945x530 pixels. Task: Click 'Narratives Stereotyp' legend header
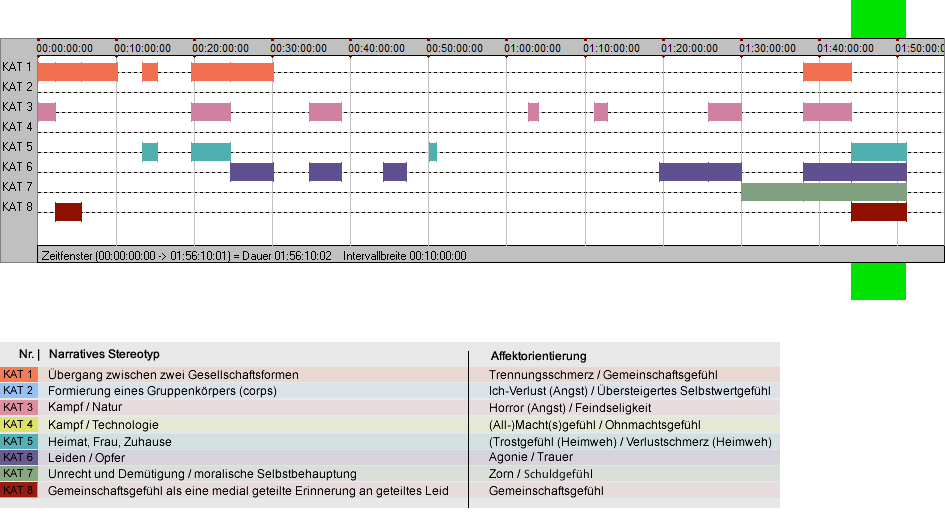(x=104, y=354)
